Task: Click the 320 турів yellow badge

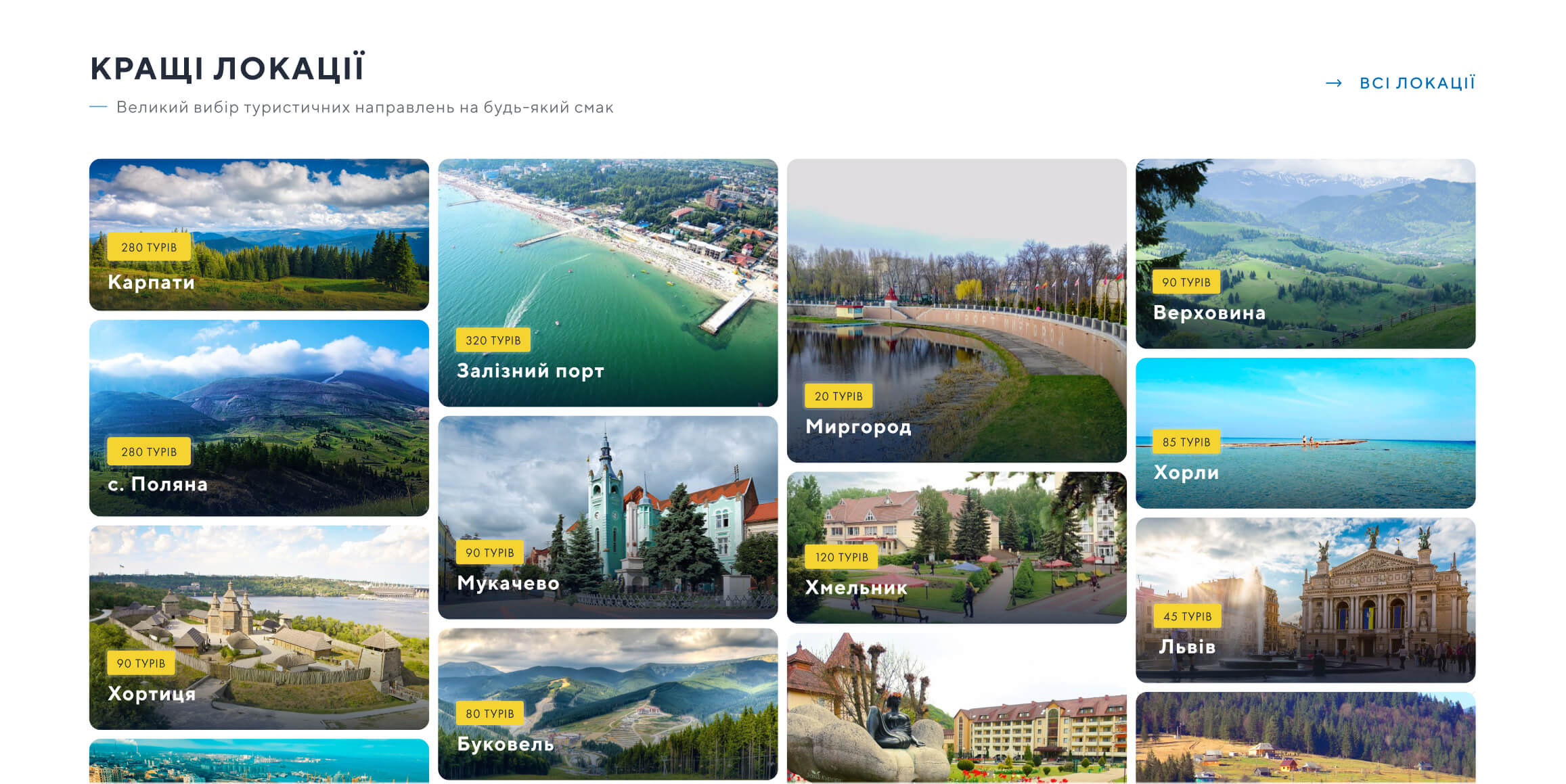Action: tap(493, 340)
